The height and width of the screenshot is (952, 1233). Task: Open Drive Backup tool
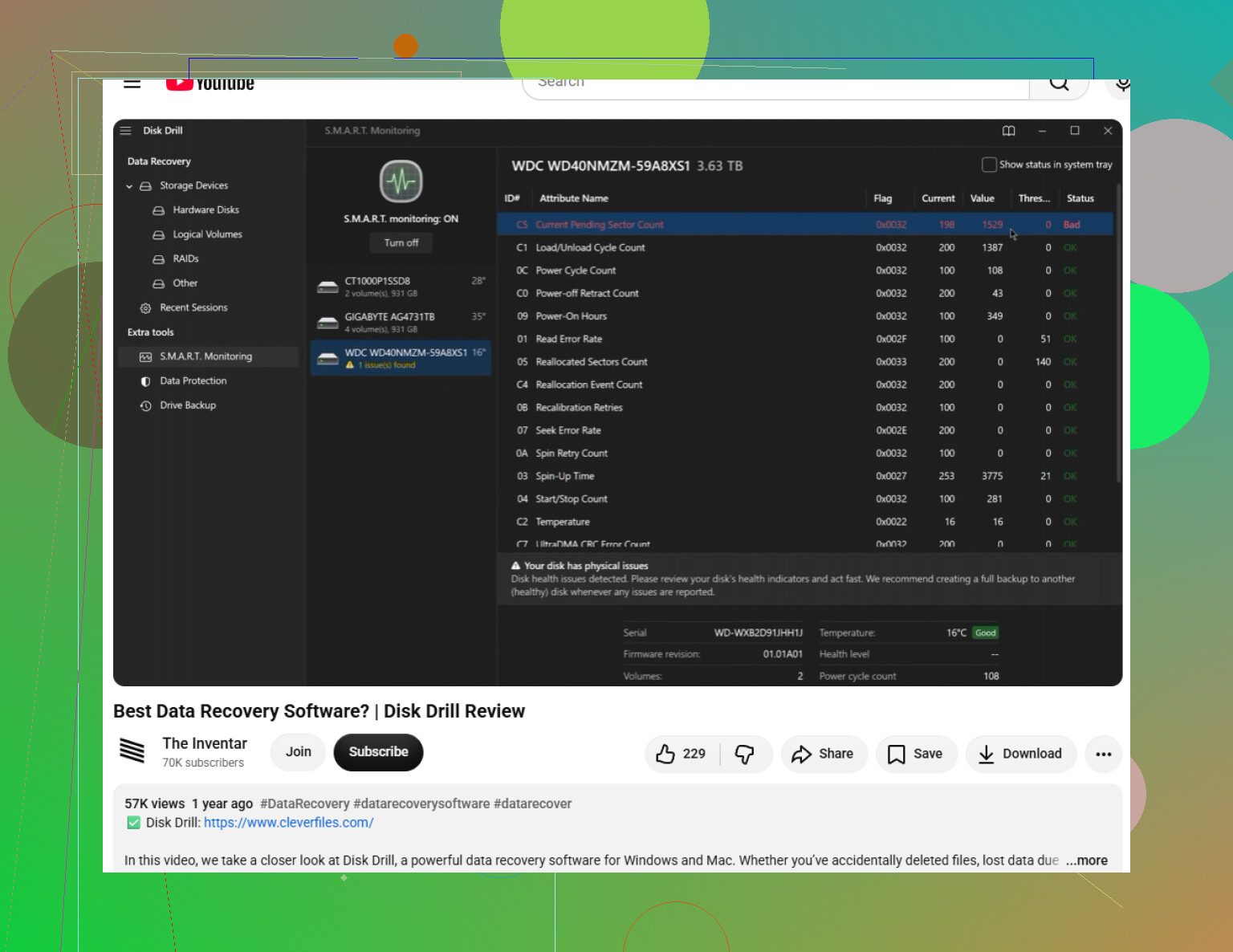click(x=188, y=405)
